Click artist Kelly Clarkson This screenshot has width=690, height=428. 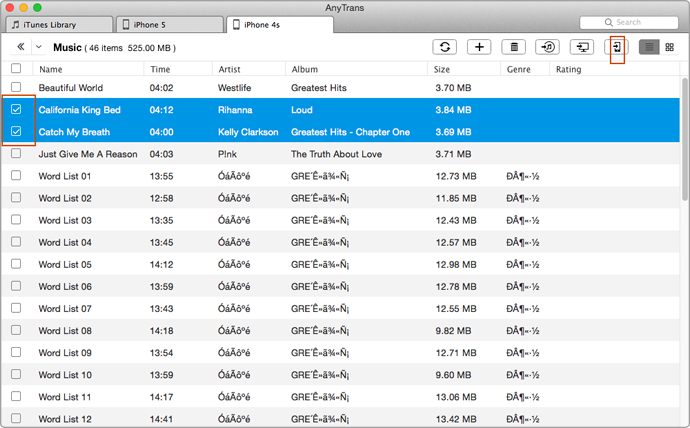coord(248,132)
